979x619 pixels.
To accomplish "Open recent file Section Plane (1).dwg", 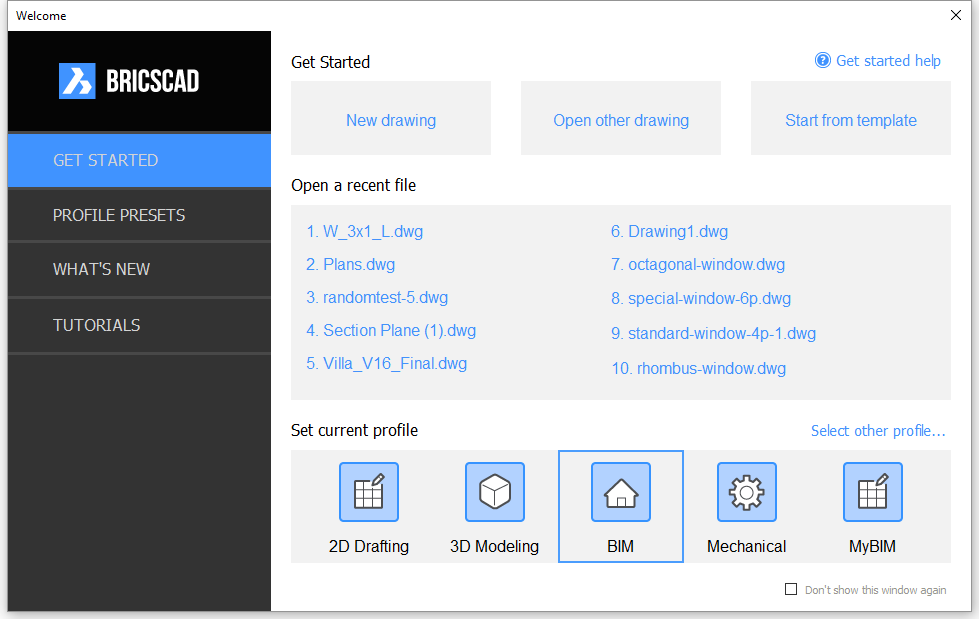I will pos(391,330).
